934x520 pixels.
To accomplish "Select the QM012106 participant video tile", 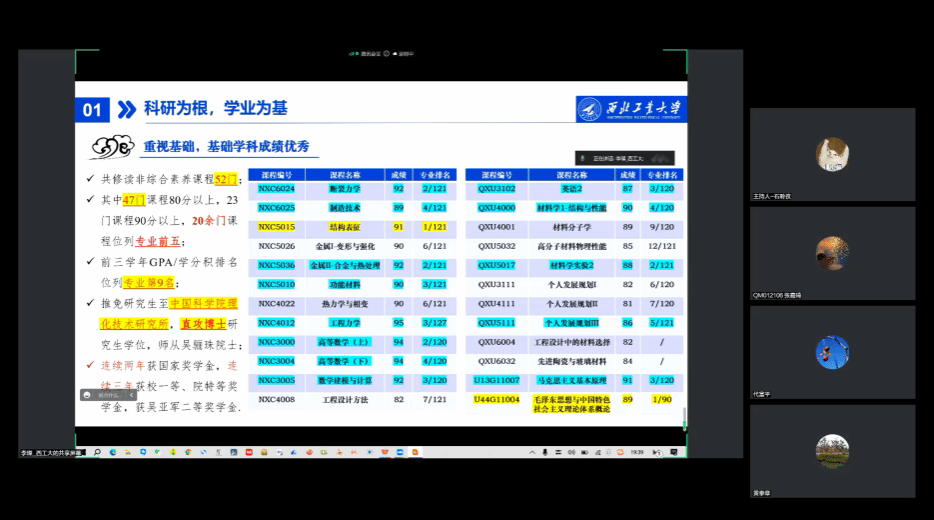I will [832, 252].
